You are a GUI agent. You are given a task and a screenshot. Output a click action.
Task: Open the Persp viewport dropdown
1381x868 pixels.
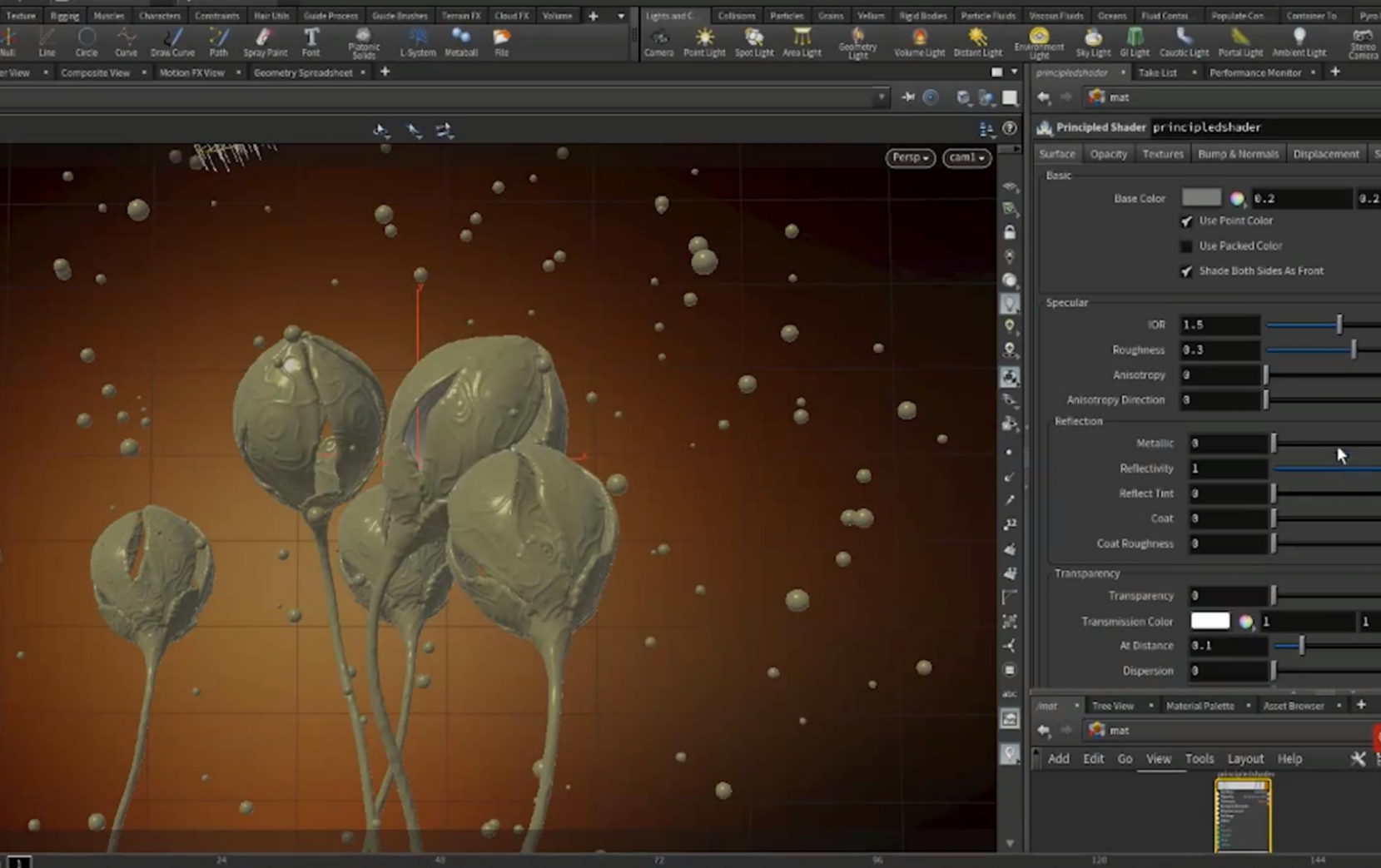pos(910,157)
